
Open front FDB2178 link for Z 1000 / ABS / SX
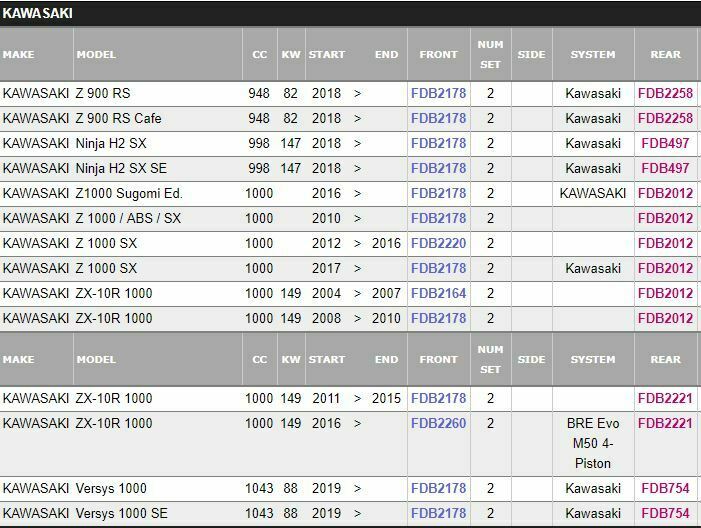click(x=438, y=219)
